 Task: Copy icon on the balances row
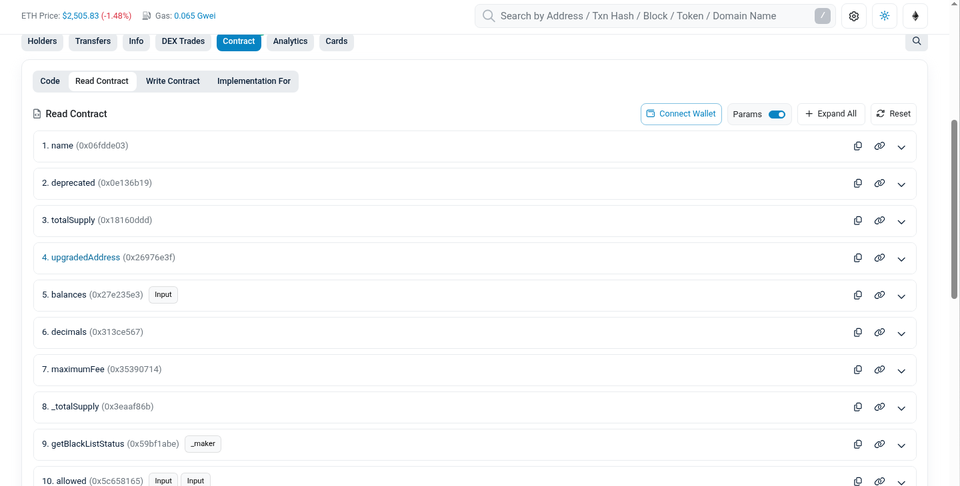pos(858,295)
